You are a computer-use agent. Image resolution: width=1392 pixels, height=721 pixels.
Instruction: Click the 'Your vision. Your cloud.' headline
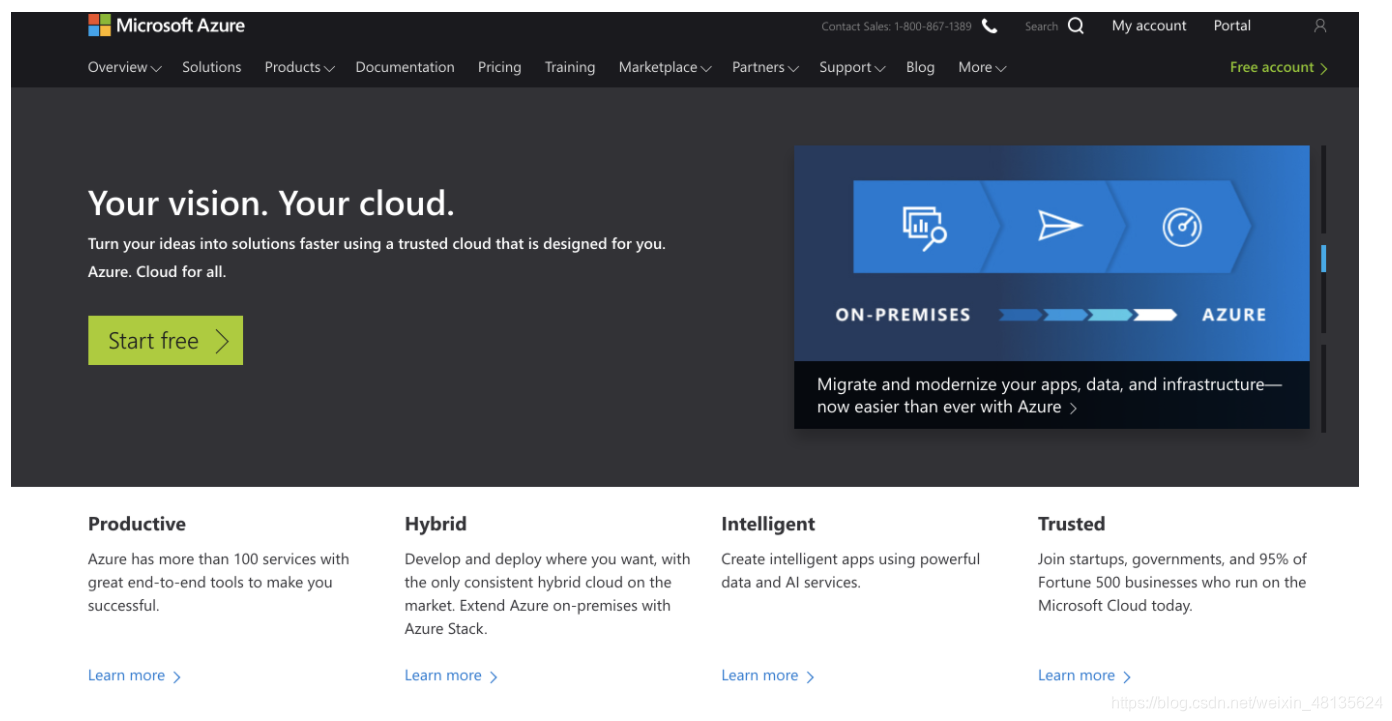pos(271,203)
